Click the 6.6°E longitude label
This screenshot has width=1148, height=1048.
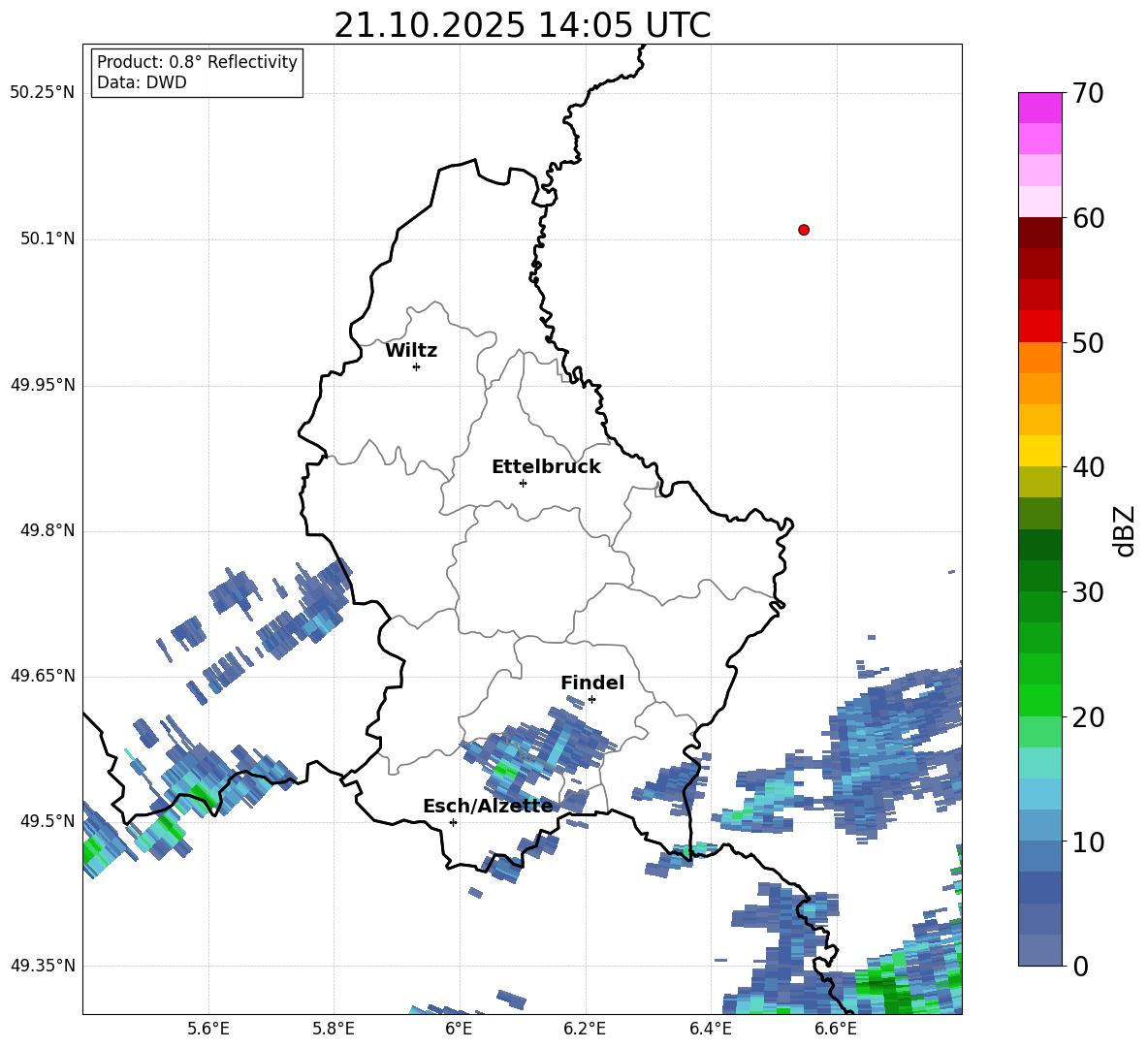click(836, 1029)
